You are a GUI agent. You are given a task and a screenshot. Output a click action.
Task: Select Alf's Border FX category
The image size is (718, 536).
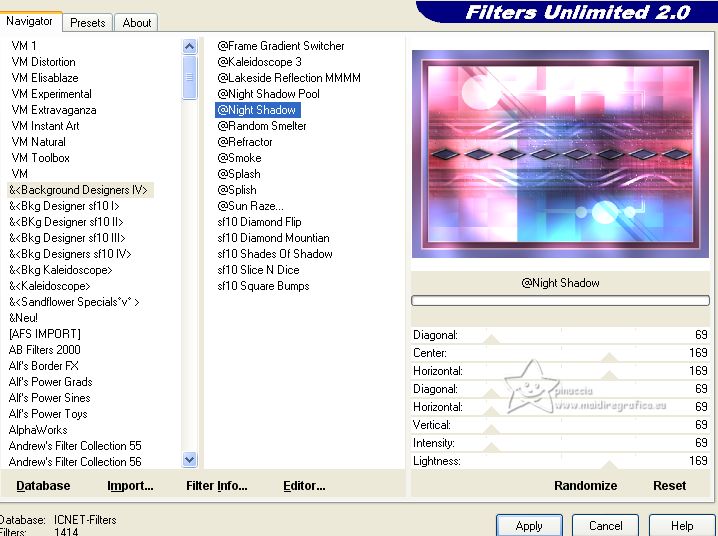44,366
